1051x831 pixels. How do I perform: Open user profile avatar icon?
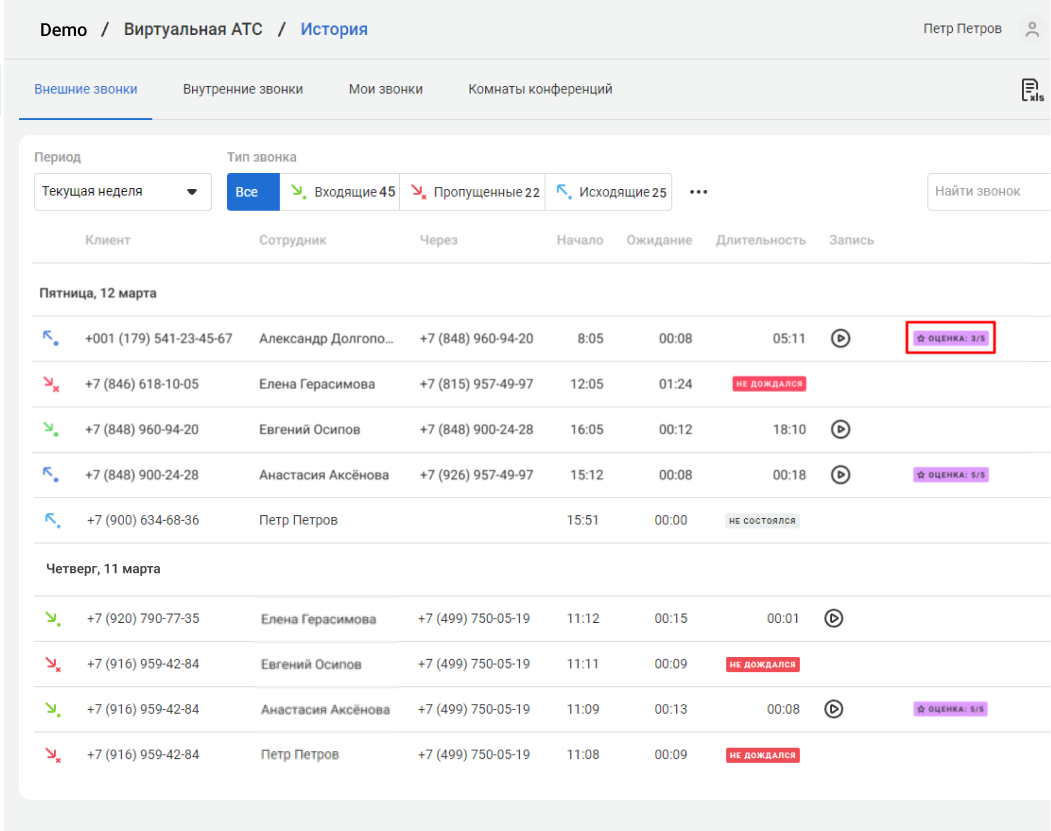click(x=1031, y=29)
